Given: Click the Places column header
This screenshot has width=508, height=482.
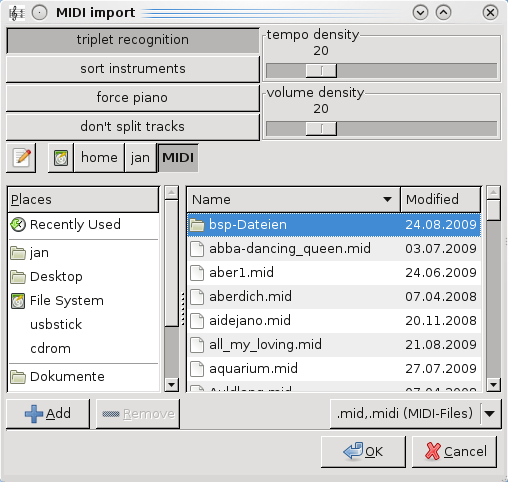Looking at the screenshot, I should (83, 200).
